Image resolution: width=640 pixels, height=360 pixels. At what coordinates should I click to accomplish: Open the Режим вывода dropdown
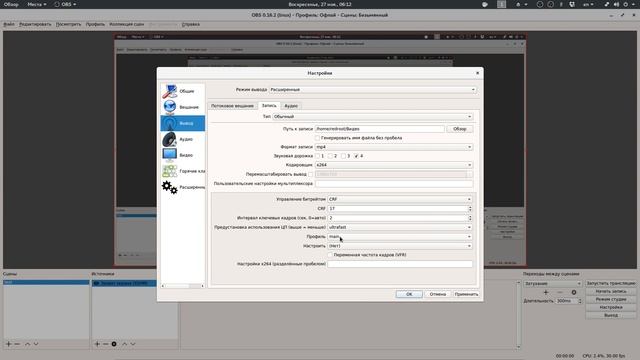pos(373,89)
